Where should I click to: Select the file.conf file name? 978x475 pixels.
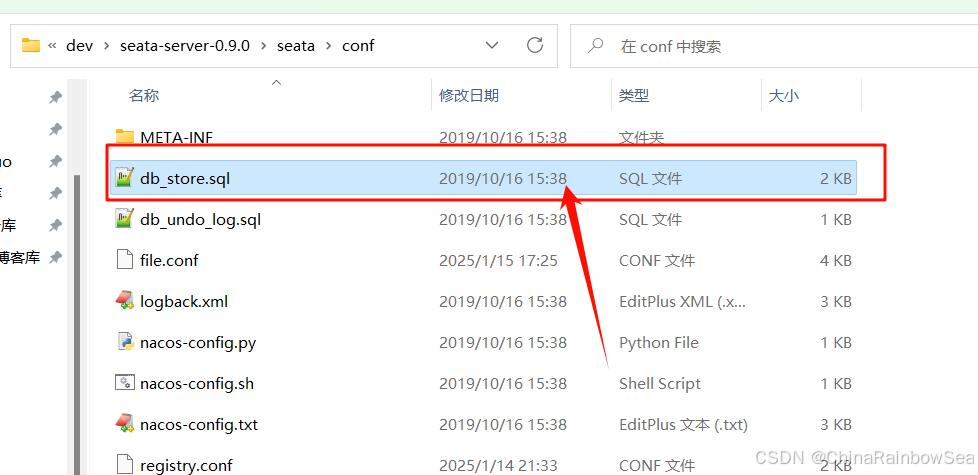point(169,261)
